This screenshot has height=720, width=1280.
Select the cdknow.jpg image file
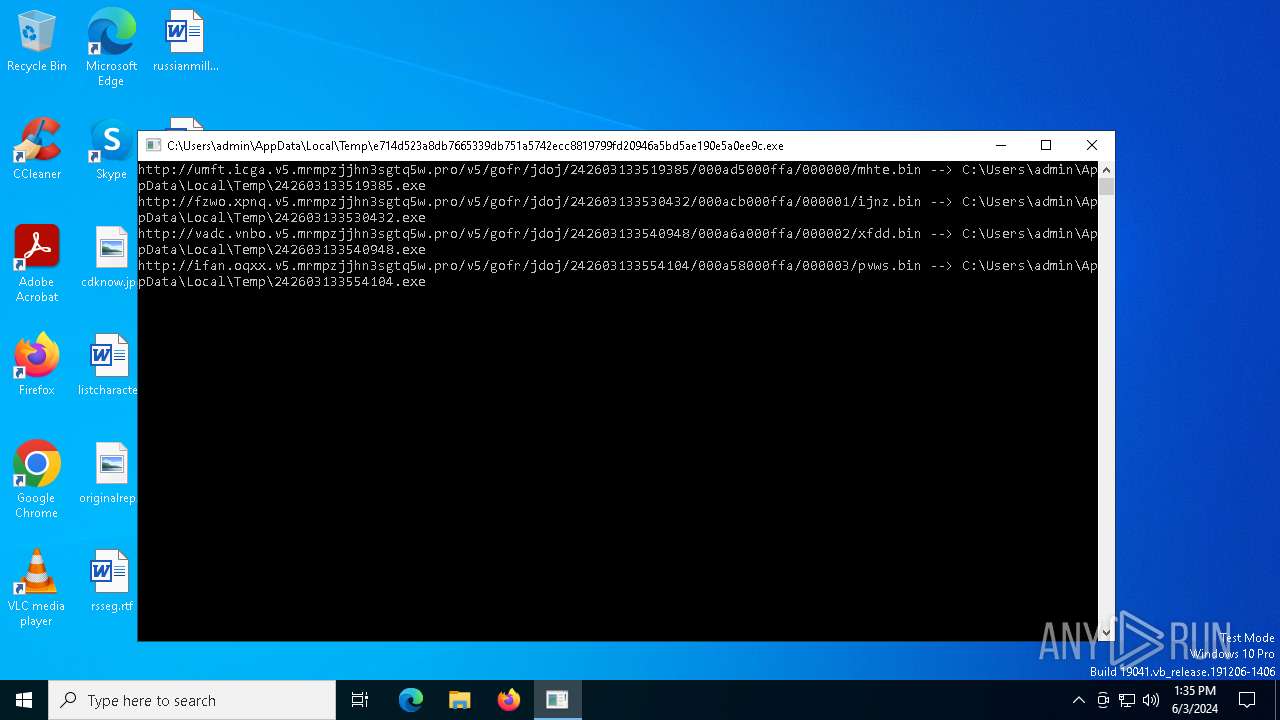109,258
